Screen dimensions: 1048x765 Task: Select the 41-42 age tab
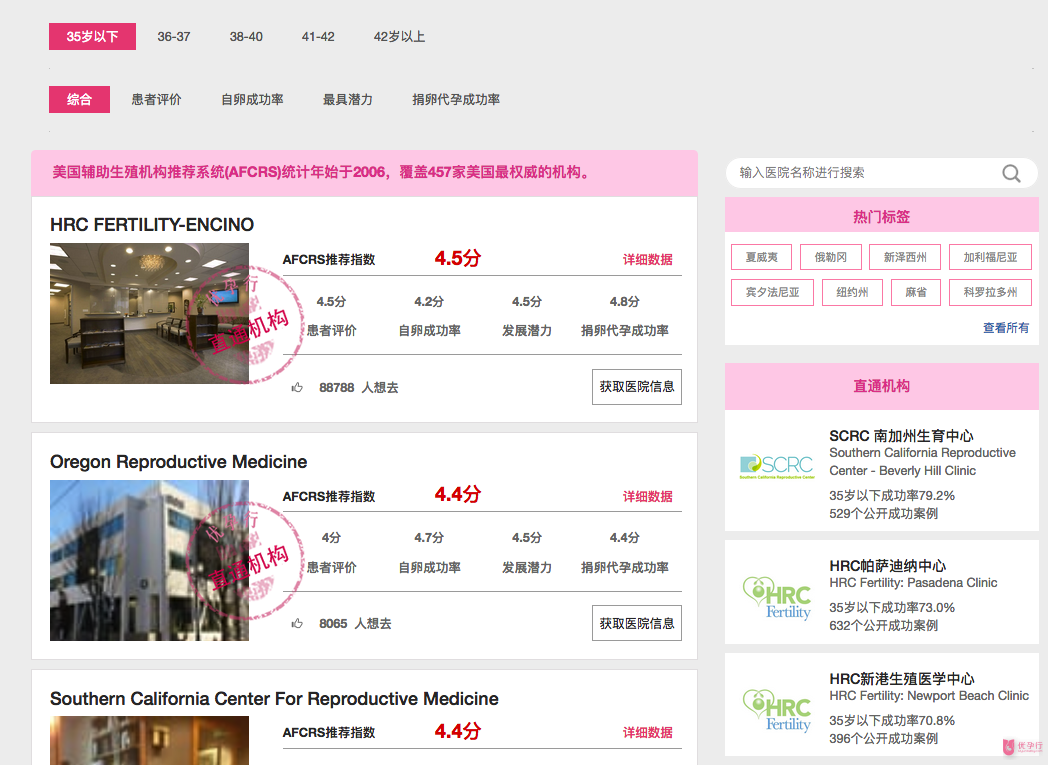coord(318,37)
